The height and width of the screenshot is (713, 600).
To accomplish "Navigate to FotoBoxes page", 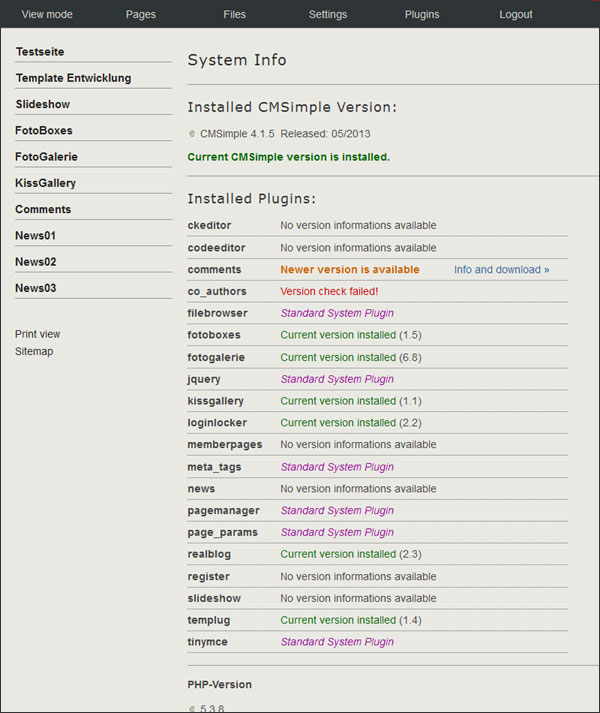I will (x=44, y=131).
